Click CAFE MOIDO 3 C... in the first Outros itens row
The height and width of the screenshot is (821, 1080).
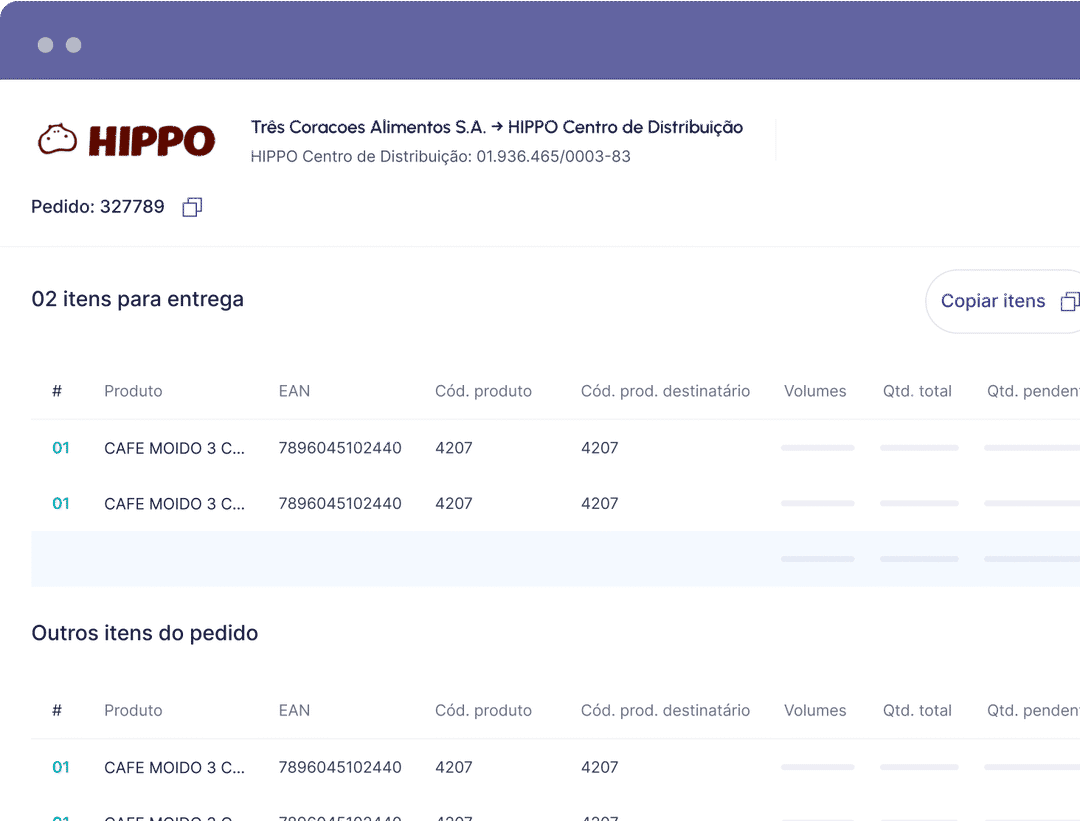(174, 767)
